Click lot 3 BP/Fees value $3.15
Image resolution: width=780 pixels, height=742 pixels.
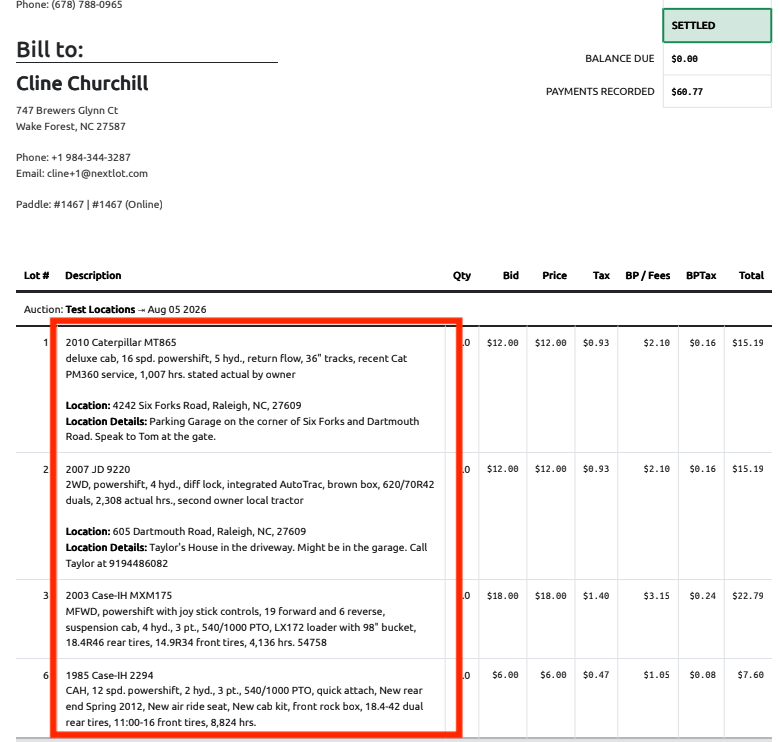pos(657,596)
